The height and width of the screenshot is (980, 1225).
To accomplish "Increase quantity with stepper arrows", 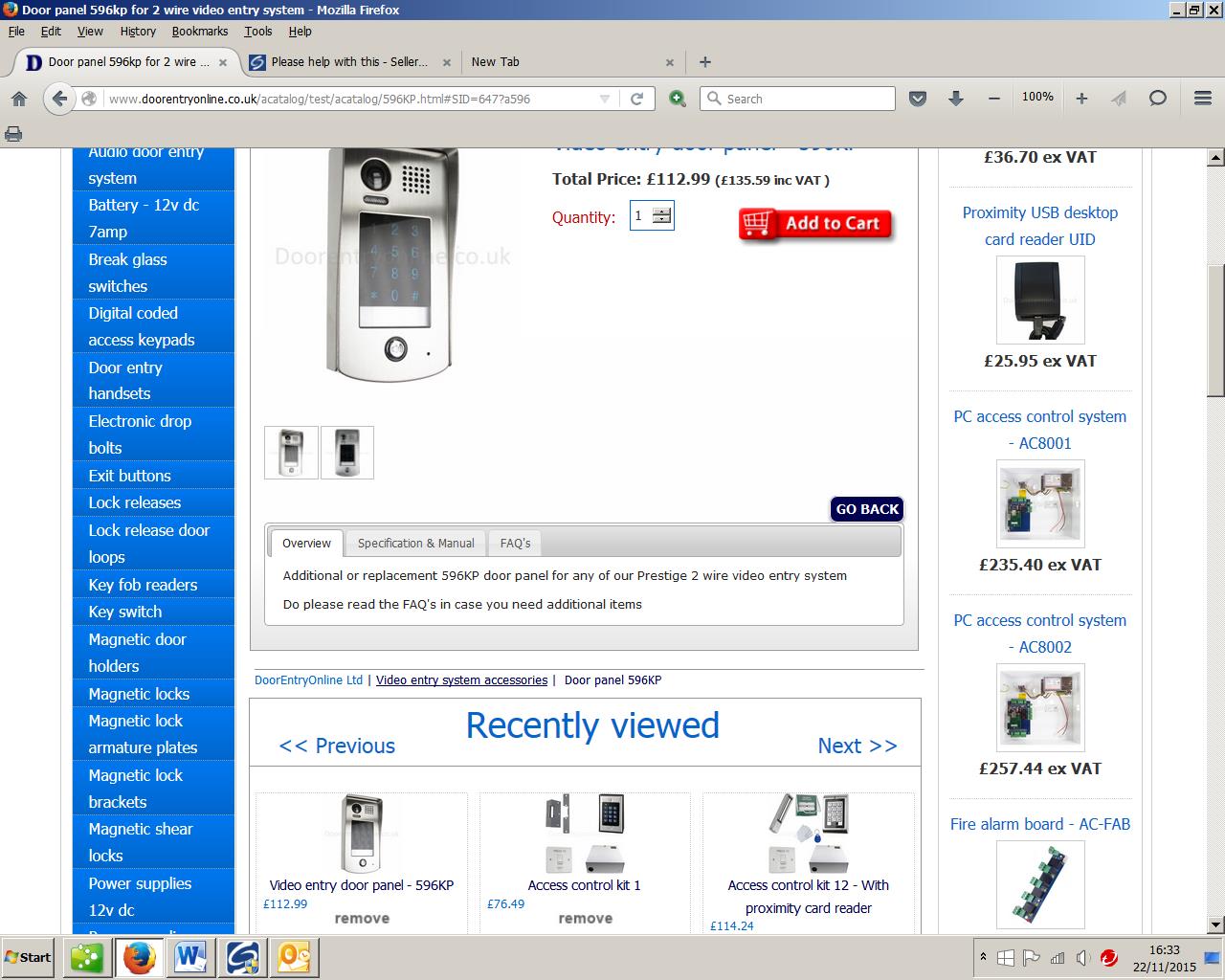I will (x=661, y=212).
